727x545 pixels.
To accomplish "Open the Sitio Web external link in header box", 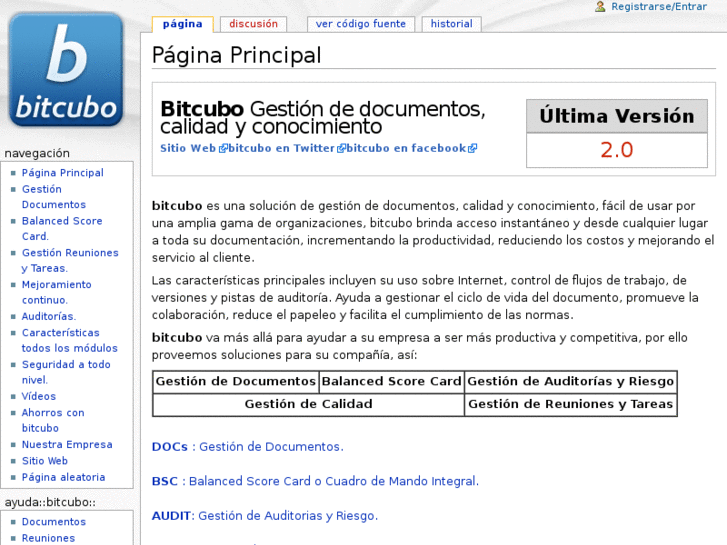I will (x=193, y=148).
